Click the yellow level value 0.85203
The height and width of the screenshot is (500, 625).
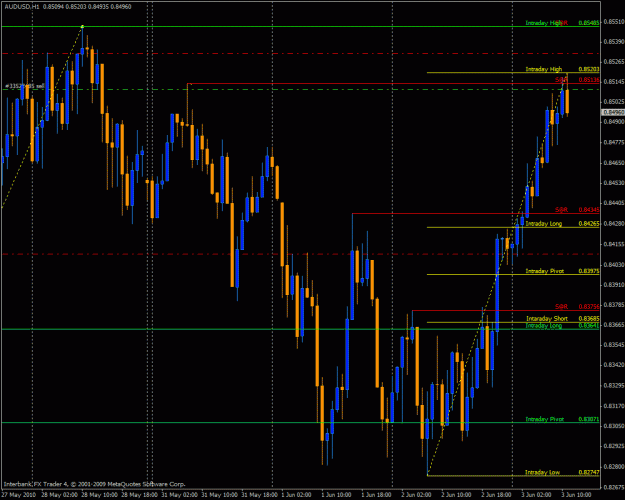click(x=589, y=69)
